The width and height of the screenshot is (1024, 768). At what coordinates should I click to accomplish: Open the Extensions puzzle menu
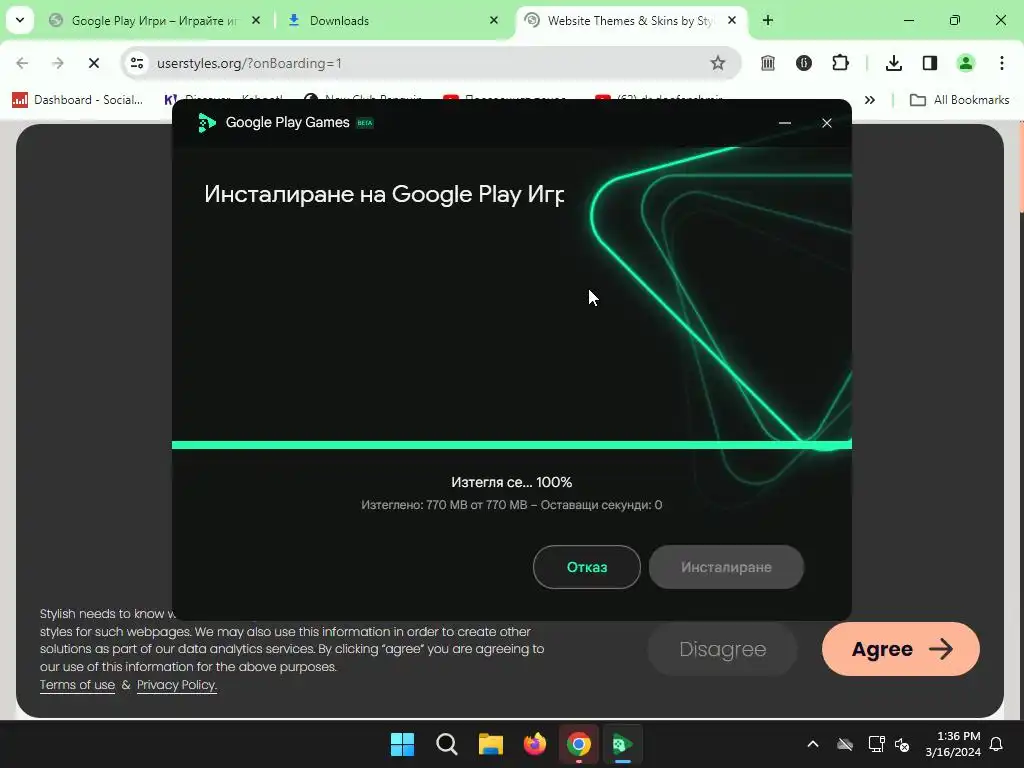[840, 63]
